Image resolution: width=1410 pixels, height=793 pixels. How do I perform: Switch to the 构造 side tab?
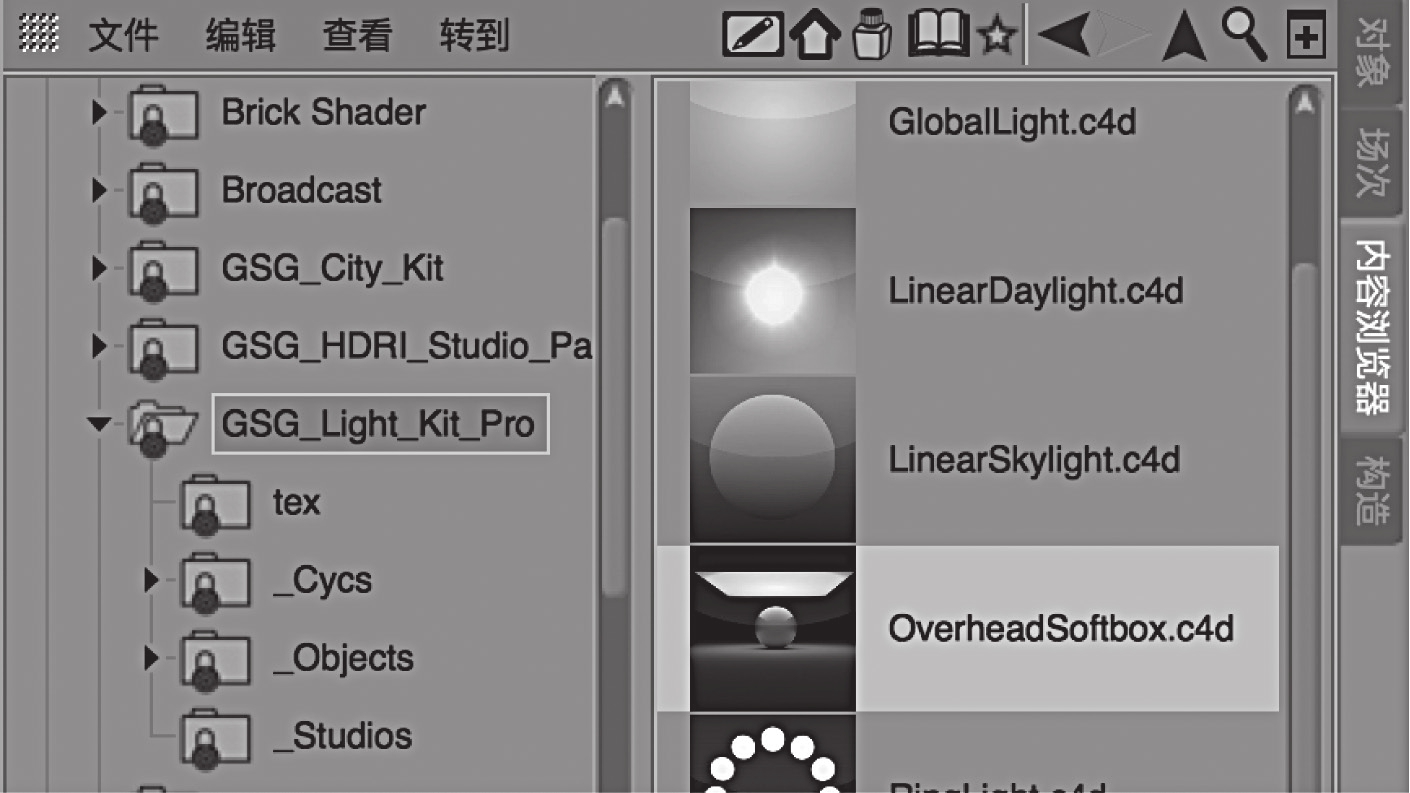tap(1374, 490)
